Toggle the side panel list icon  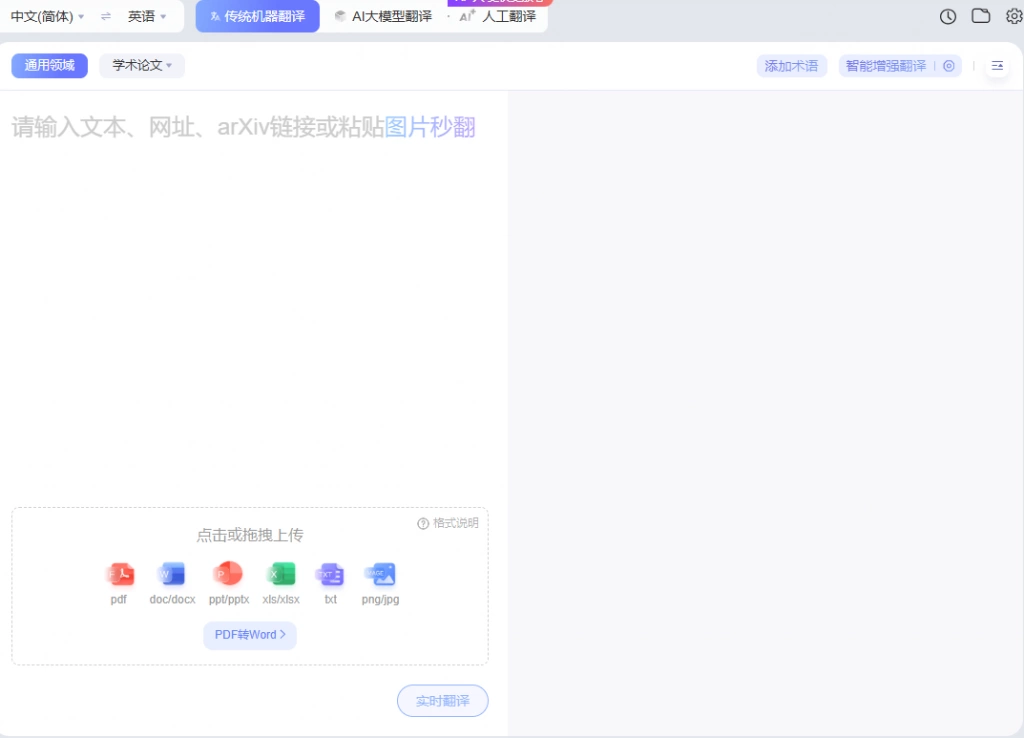[x=997, y=66]
